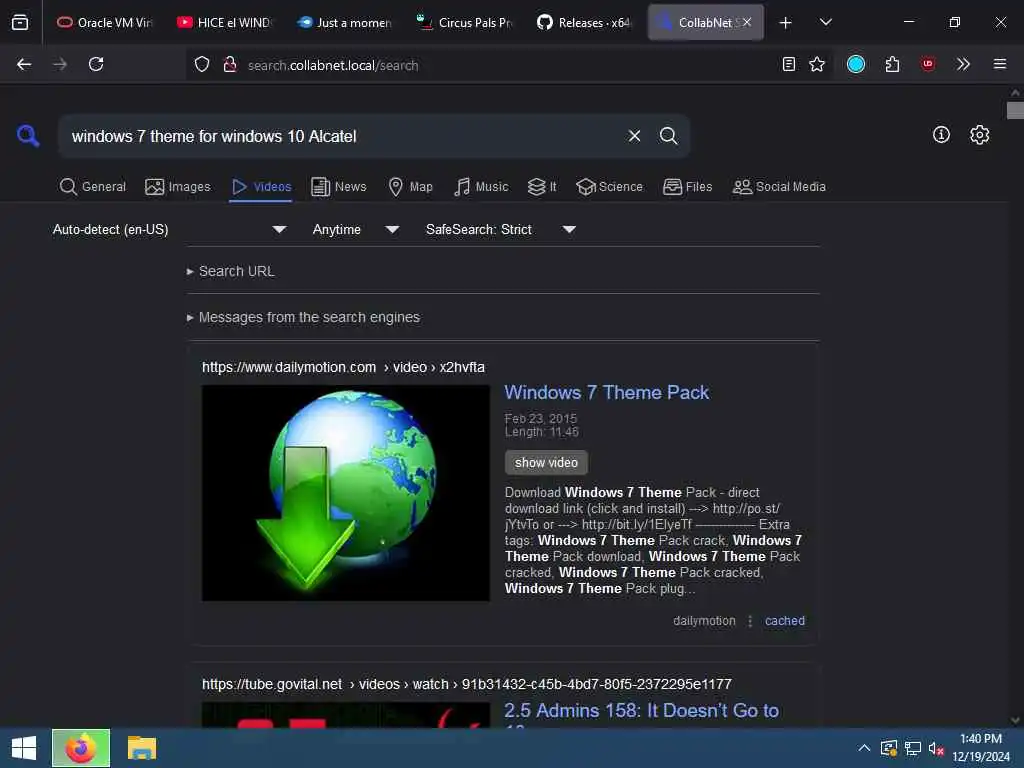
Task: Switch to Circus Pals tab
Action: [x=464, y=22]
